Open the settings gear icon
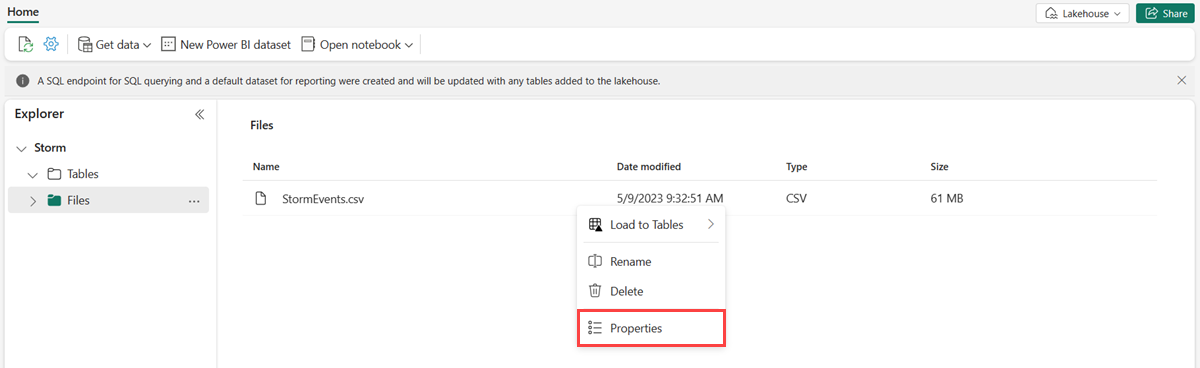The image size is (1200, 368). pos(52,45)
